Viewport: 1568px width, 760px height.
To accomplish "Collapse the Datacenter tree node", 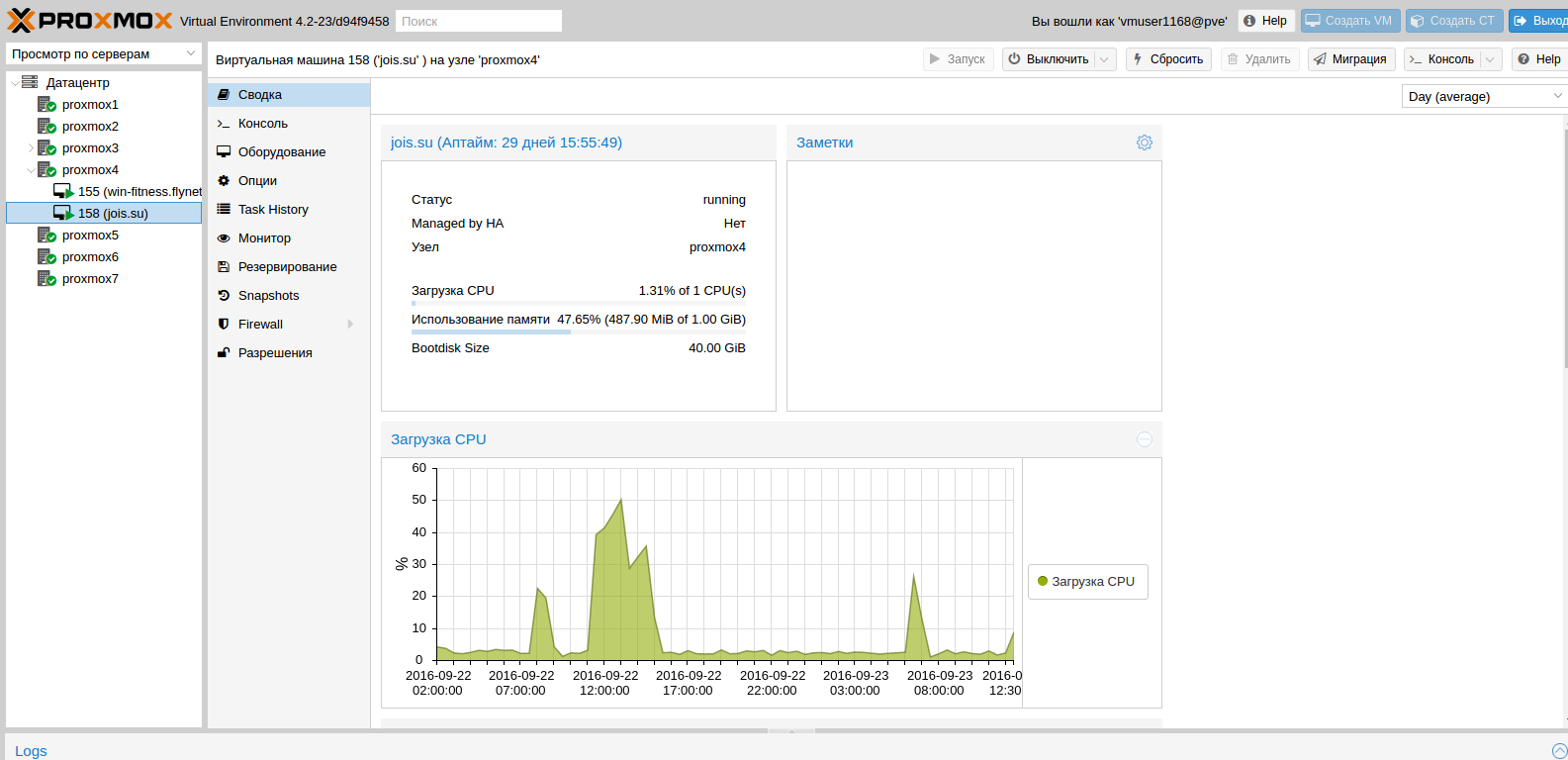I will click(x=14, y=83).
